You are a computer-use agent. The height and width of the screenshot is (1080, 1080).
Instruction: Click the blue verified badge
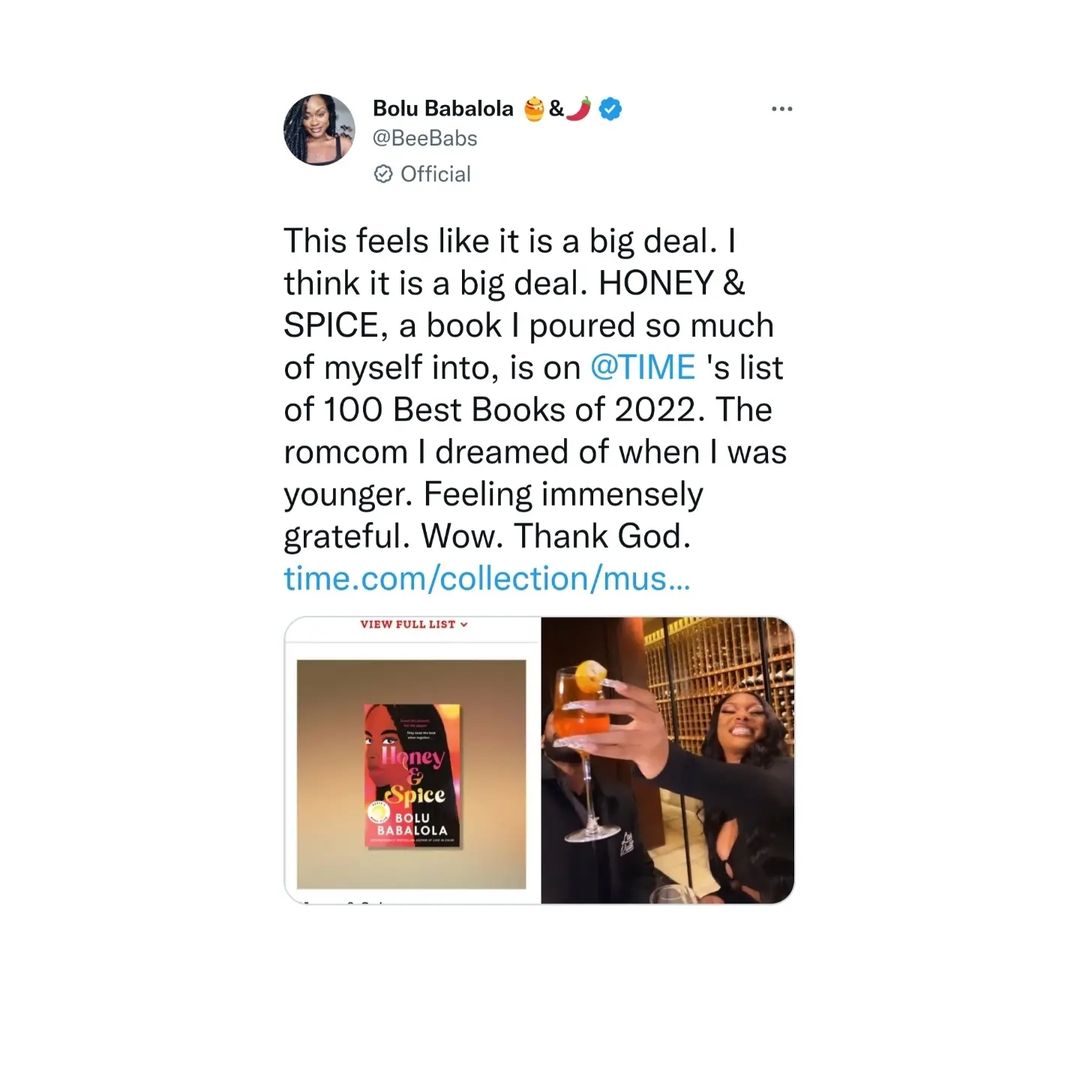point(611,109)
